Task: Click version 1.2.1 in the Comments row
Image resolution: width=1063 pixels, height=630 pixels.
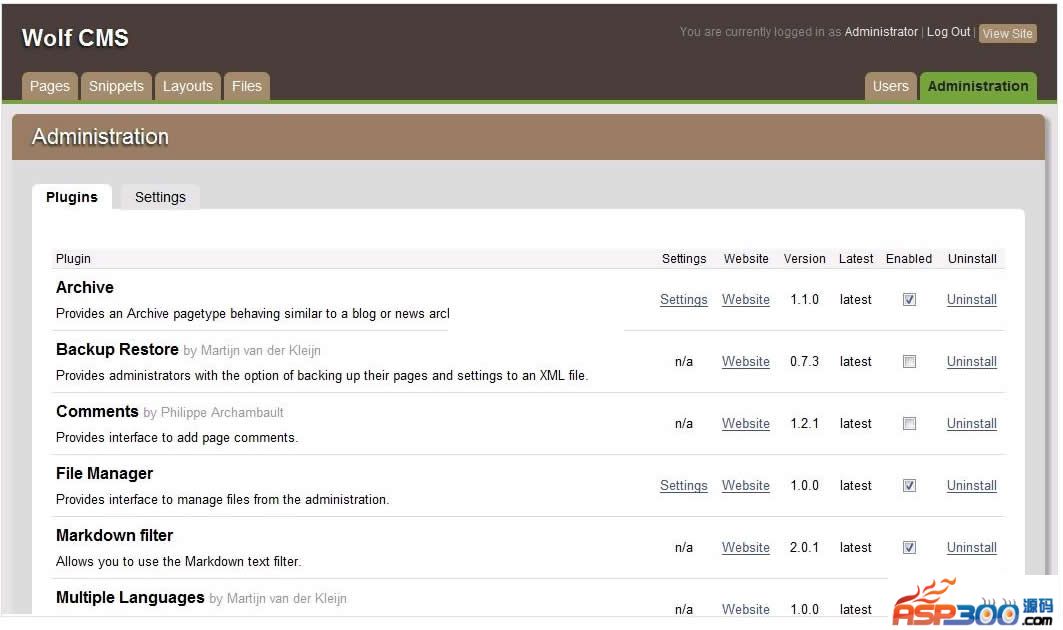Action: click(805, 424)
